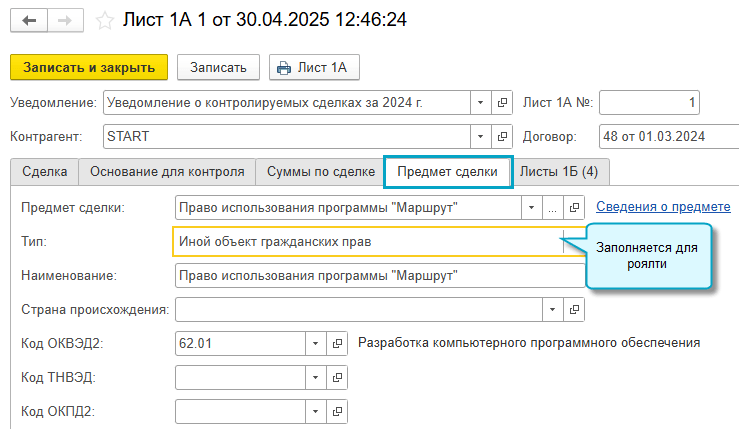Viewport: 739px width, 429px height.
Task: Expand the Код ОКВЭД2 dropdown
Action: pyautogui.click(x=314, y=343)
